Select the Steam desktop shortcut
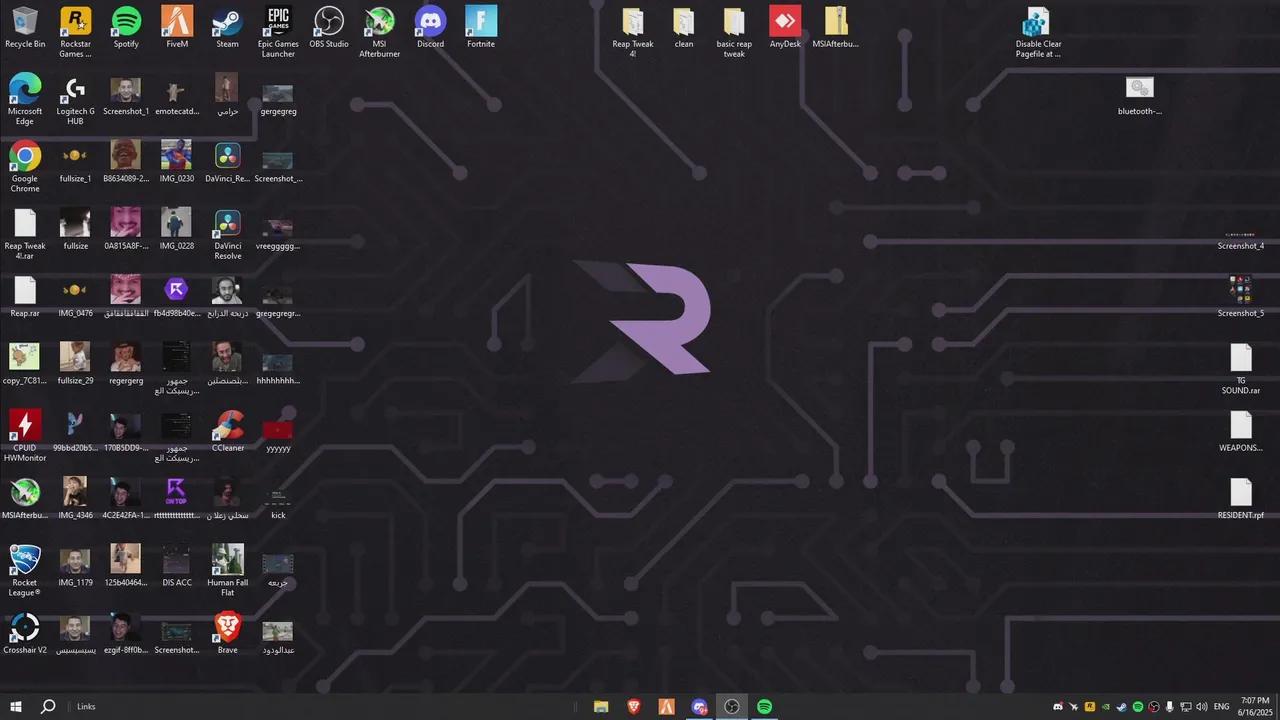The image size is (1280, 720). 227,28
